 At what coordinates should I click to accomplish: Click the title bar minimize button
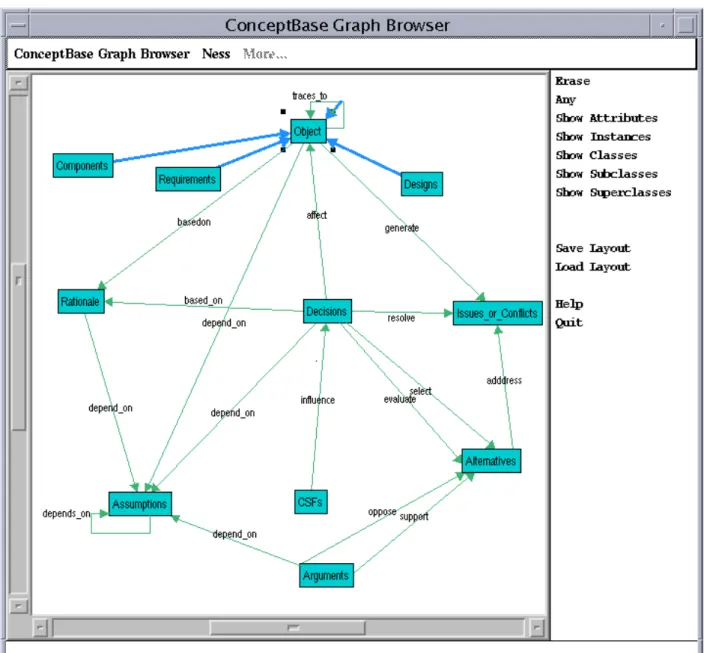click(662, 25)
